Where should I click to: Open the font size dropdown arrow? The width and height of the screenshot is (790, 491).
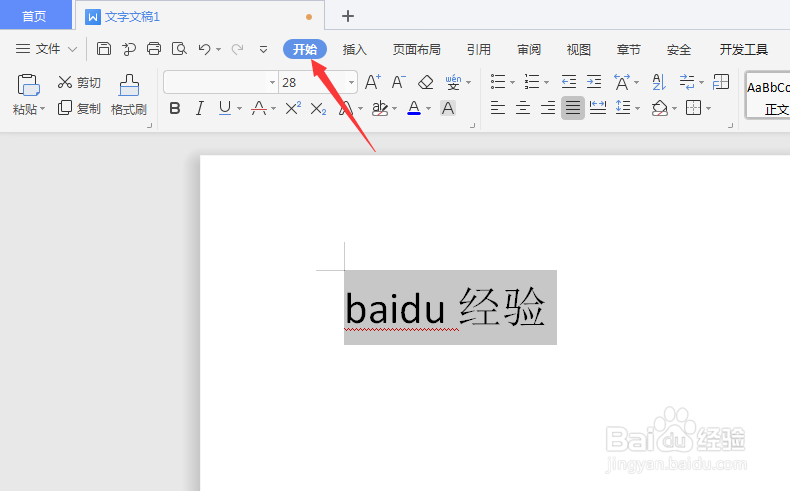click(x=351, y=82)
